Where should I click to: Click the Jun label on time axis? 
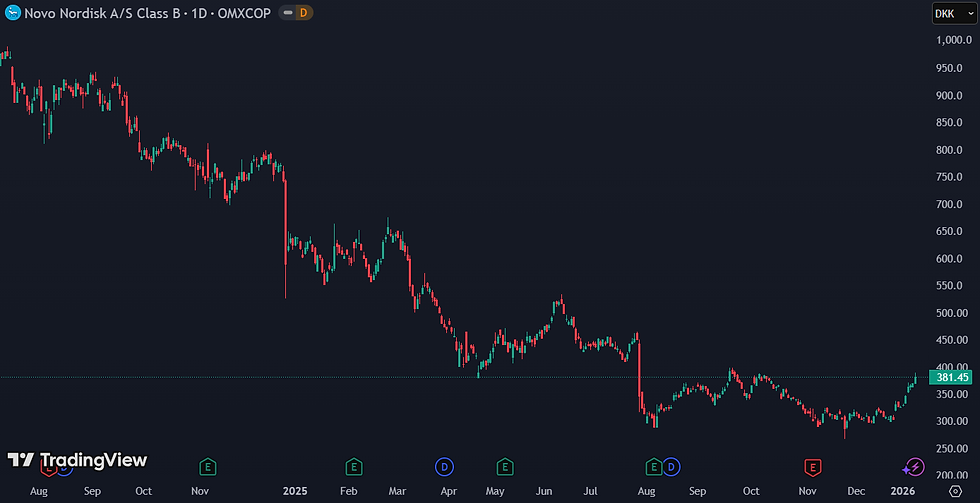click(x=544, y=491)
